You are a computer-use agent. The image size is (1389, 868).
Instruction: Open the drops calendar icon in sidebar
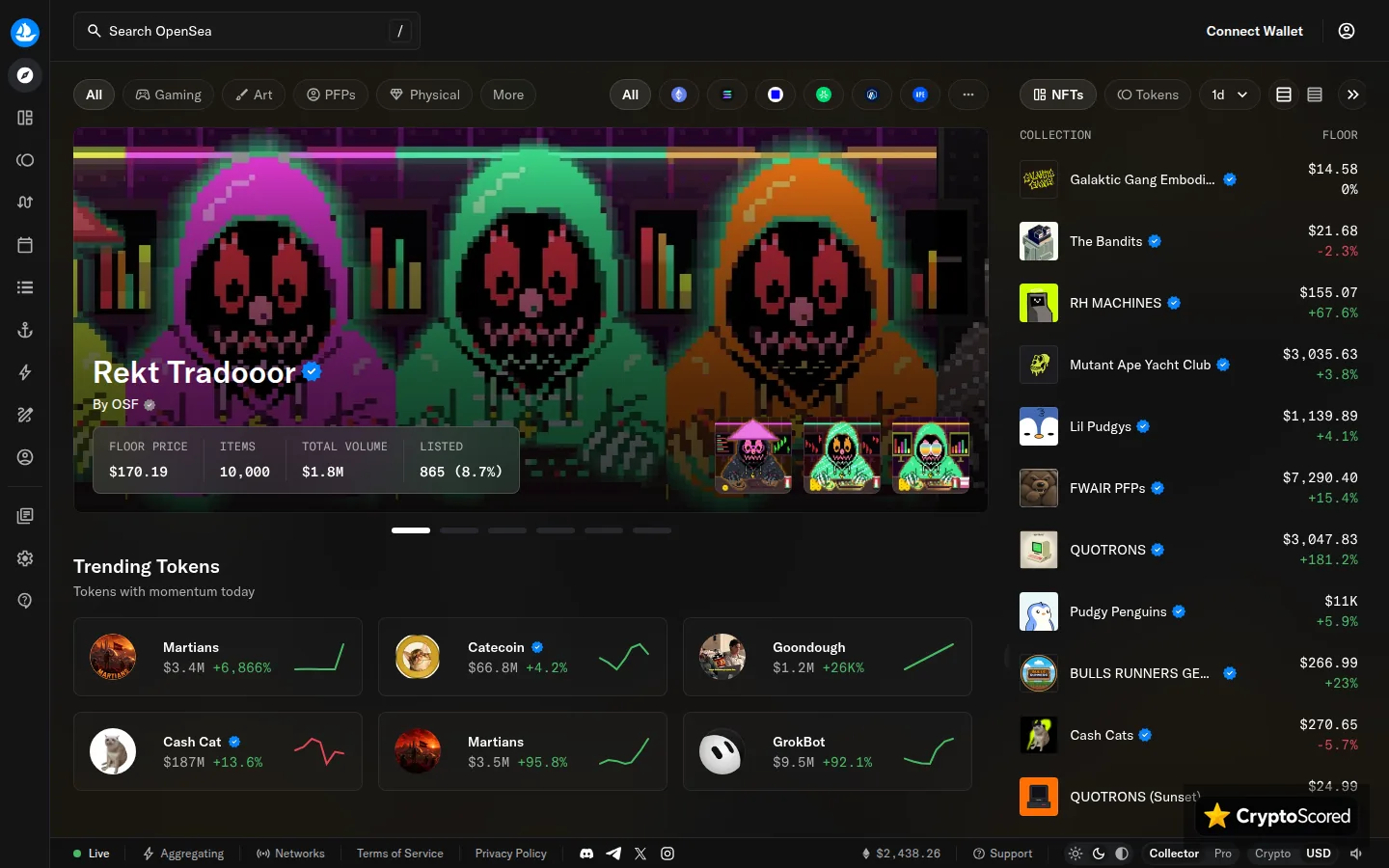pos(25,245)
